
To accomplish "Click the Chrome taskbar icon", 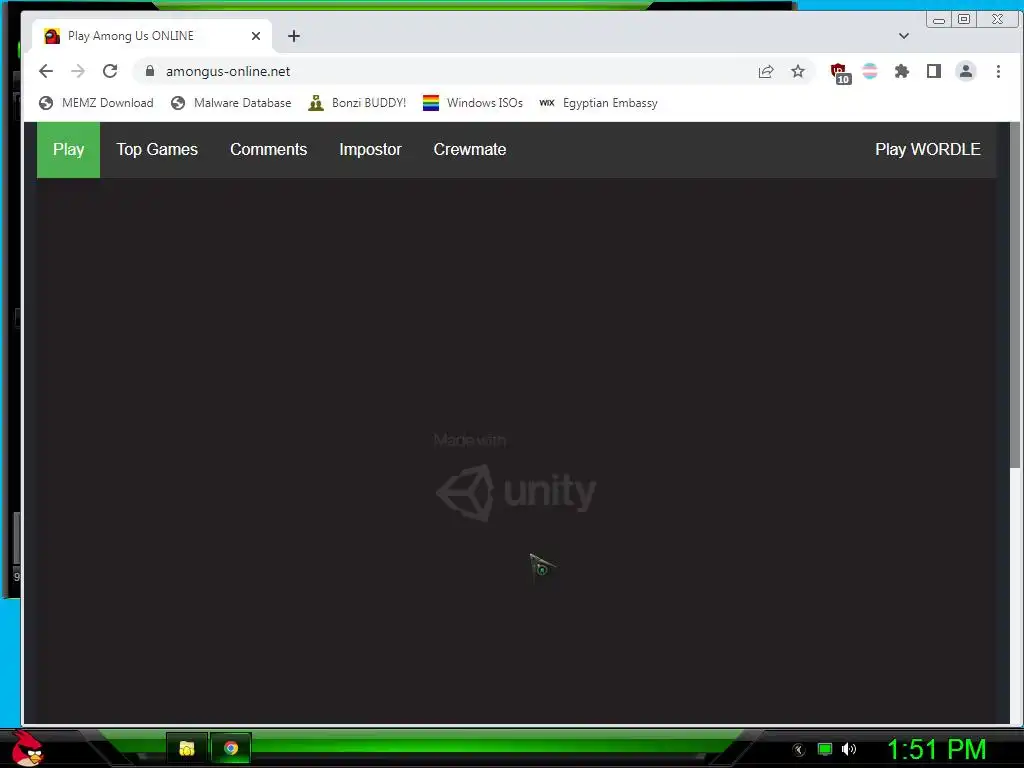I will click(231, 748).
